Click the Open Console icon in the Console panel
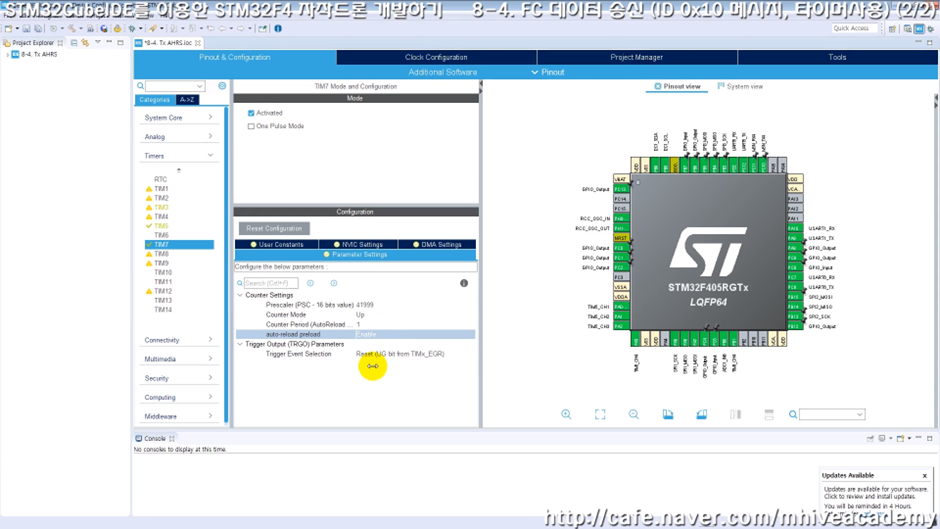Screen dimensions: 940x529 pyautogui.click(x=901, y=438)
